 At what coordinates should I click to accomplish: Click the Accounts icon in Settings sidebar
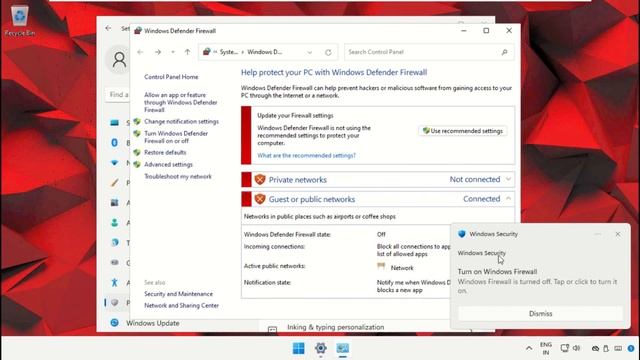click(115, 222)
